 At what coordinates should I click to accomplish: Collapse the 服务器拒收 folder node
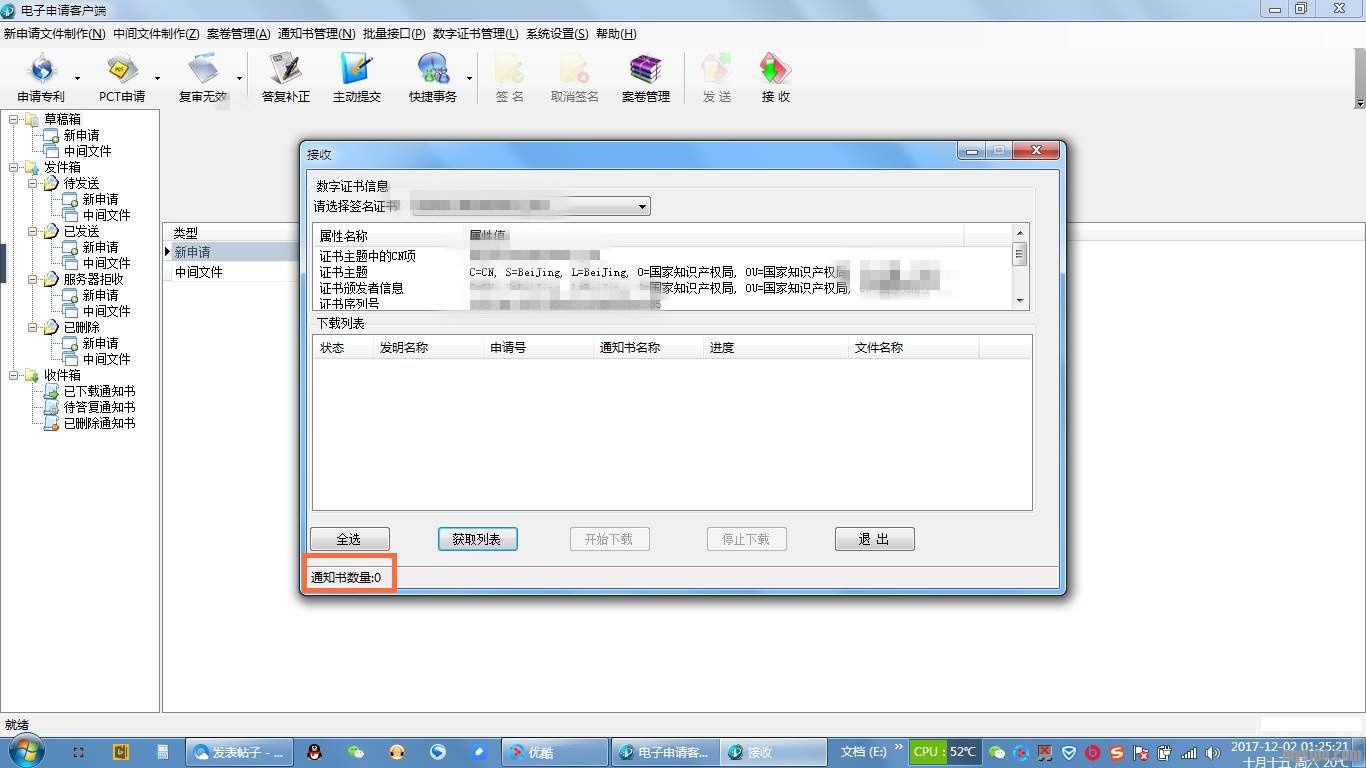[34, 280]
